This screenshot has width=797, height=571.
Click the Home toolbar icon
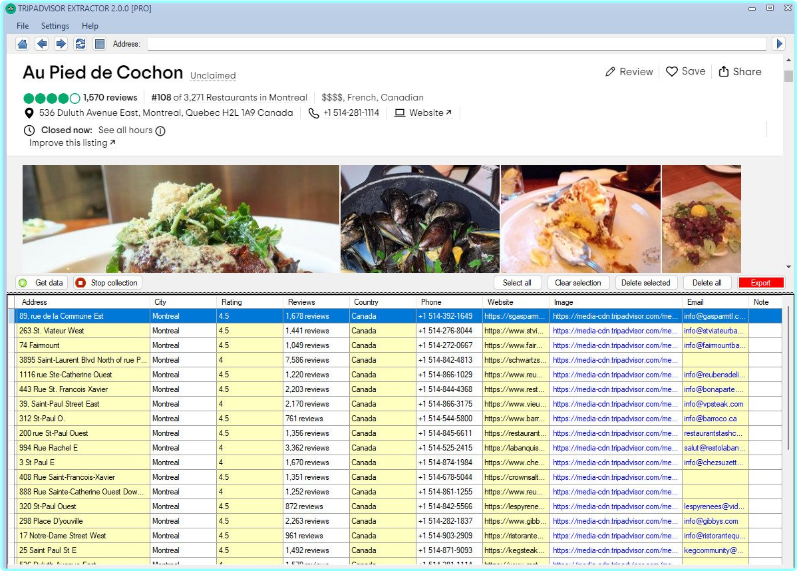coord(22,44)
